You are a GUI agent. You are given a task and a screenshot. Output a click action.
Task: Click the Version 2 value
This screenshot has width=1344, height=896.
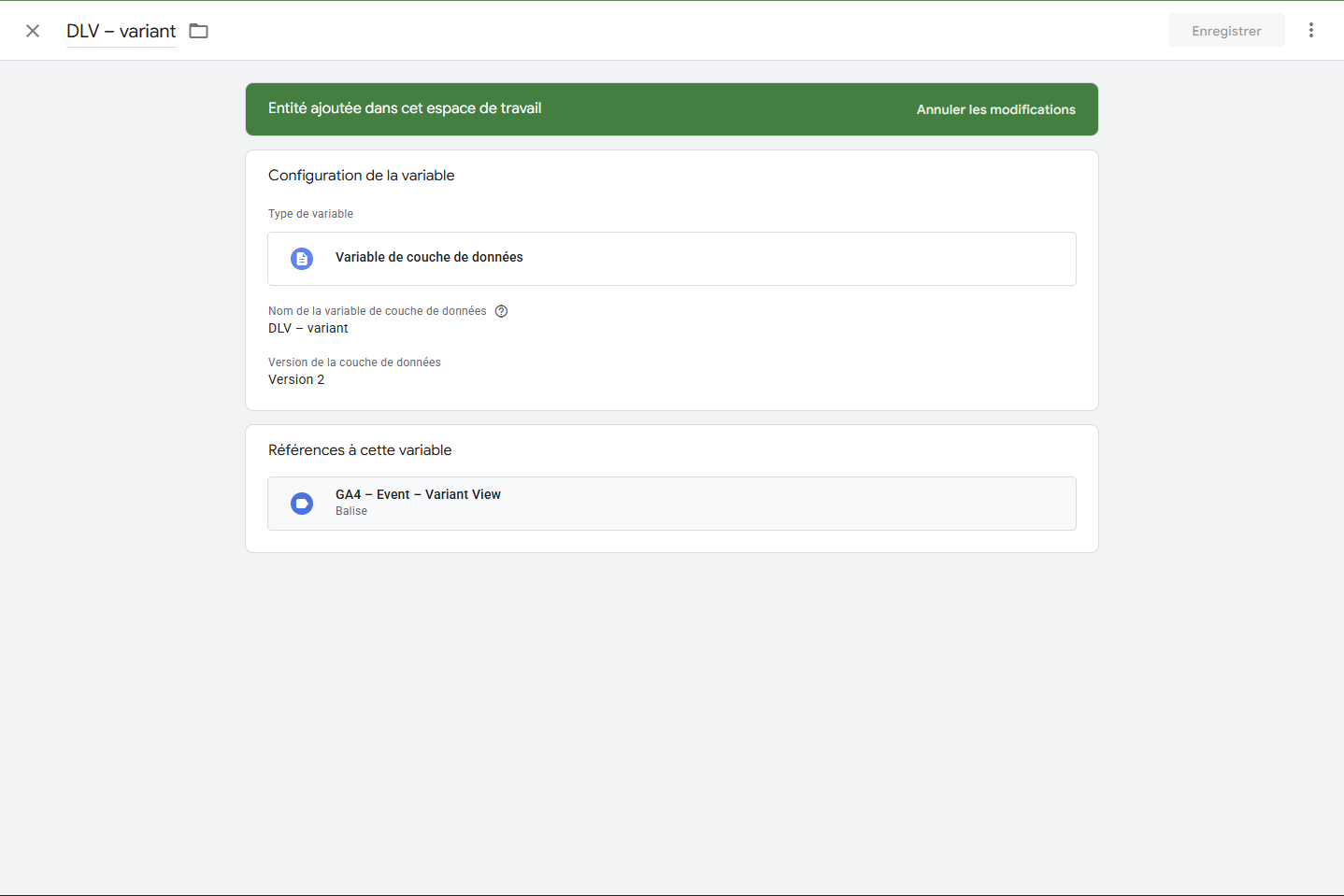click(296, 379)
